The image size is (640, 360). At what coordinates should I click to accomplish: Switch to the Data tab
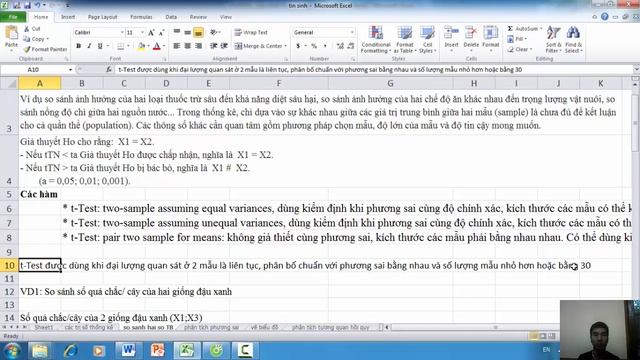[x=171, y=17]
